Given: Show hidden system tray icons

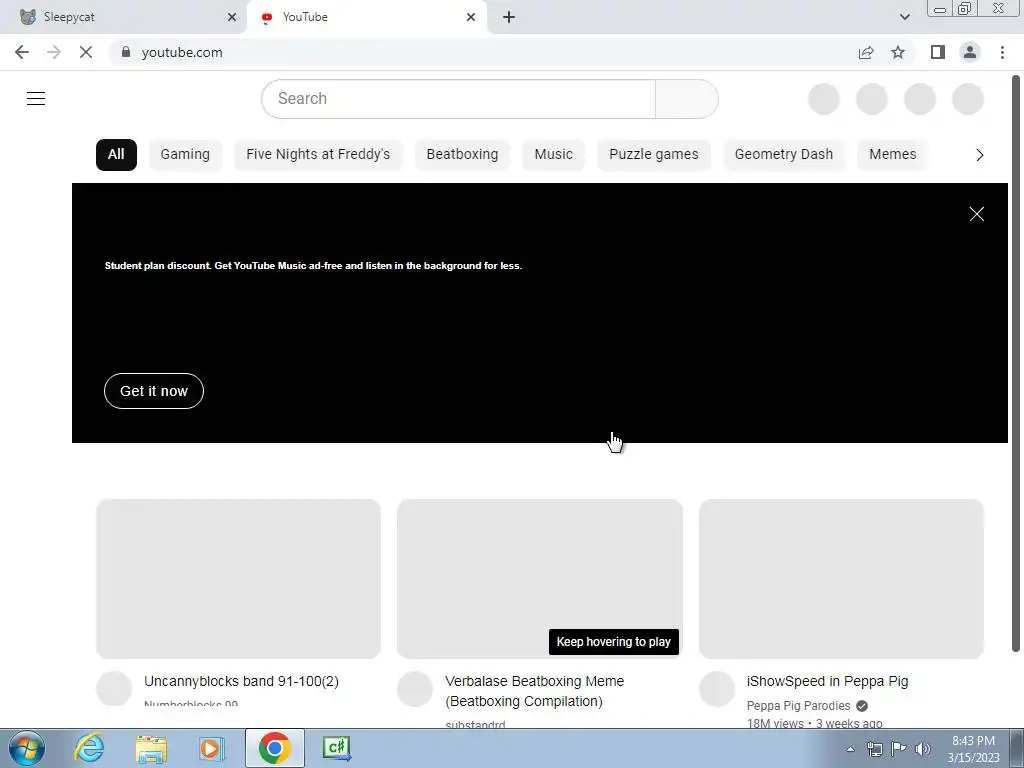Looking at the screenshot, I should (850, 749).
